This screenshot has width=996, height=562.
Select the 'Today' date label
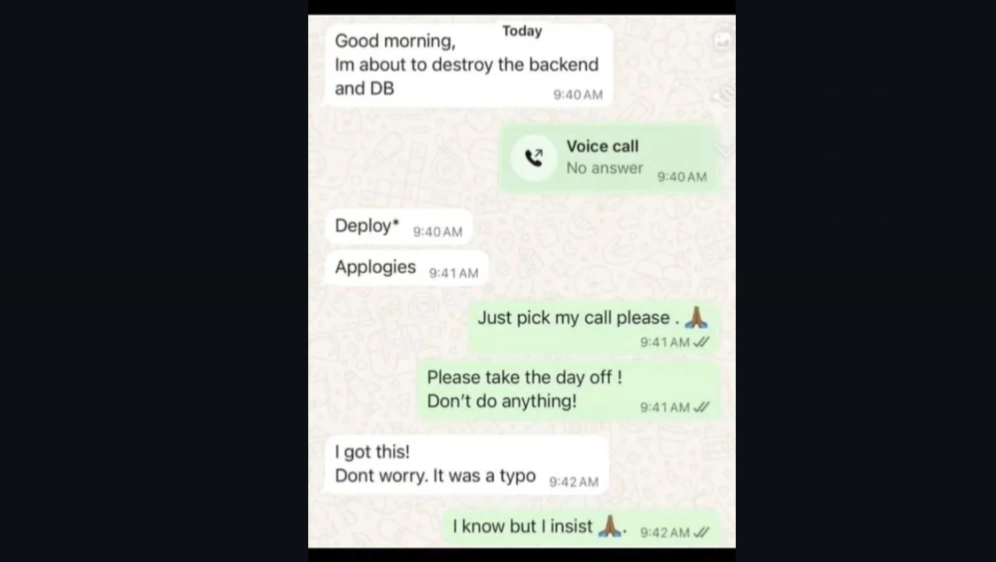pyautogui.click(x=522, y=31)
